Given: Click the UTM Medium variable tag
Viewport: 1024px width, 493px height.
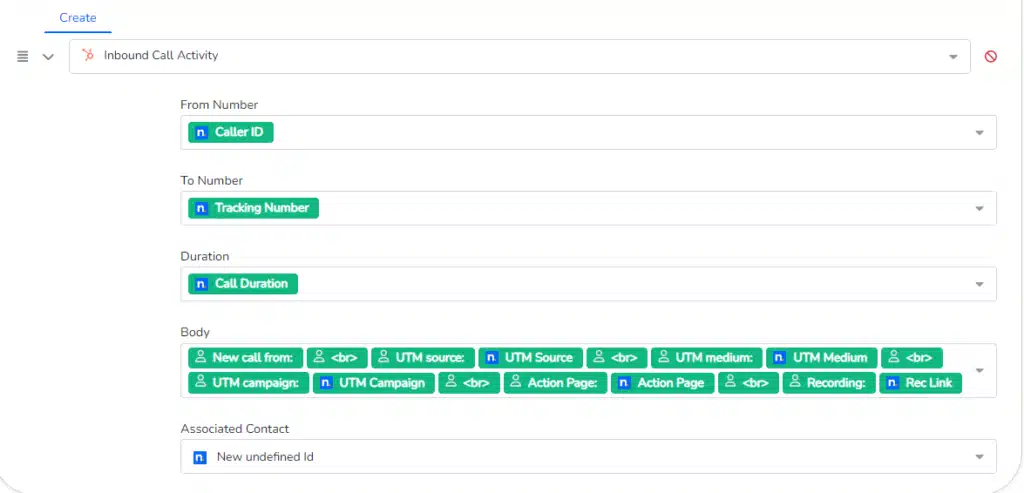Looking at the screenshot, I should coord(820,357).
